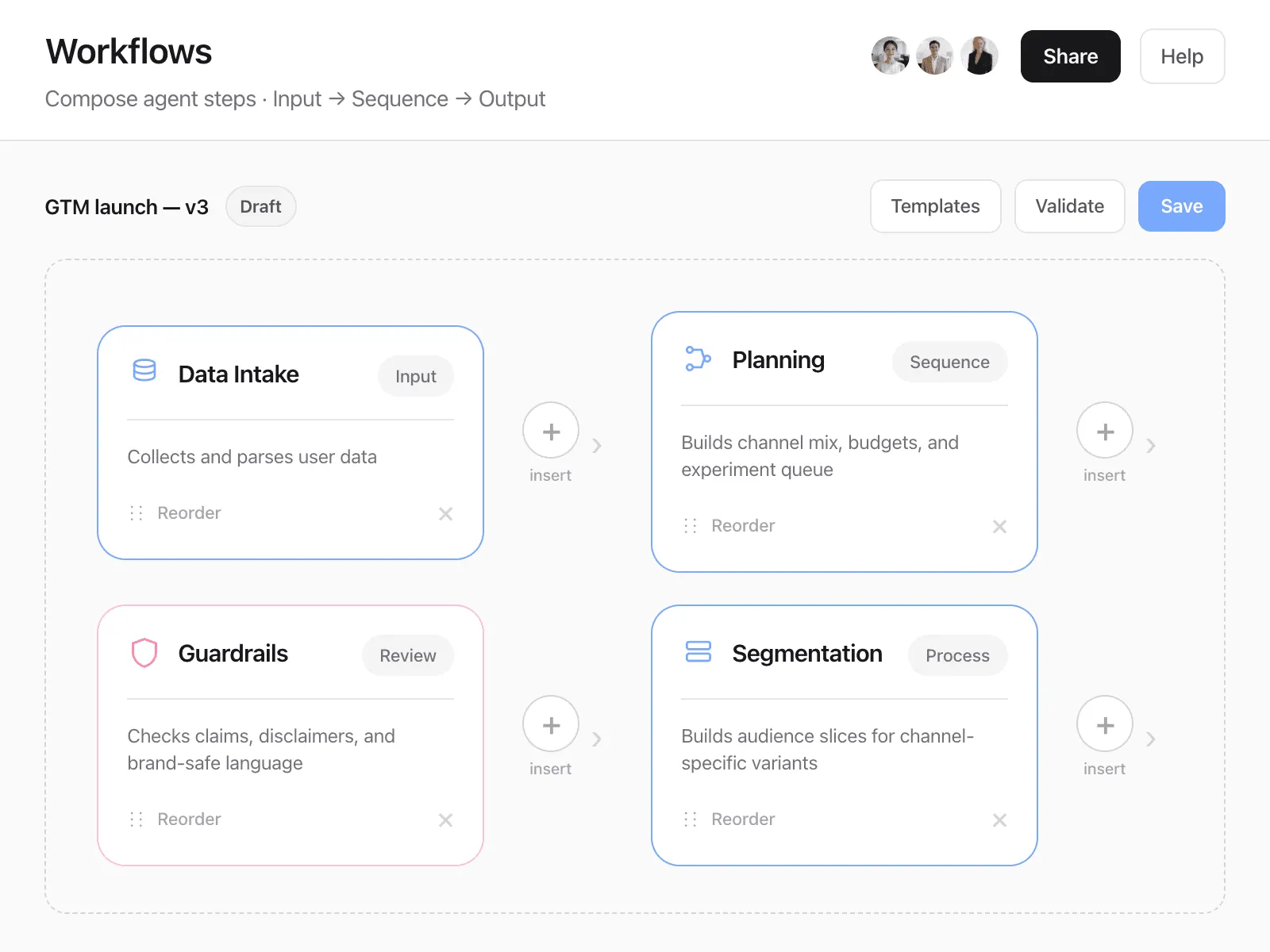
Task: Open the third collaborator avatar
Action: pos(979,56)
